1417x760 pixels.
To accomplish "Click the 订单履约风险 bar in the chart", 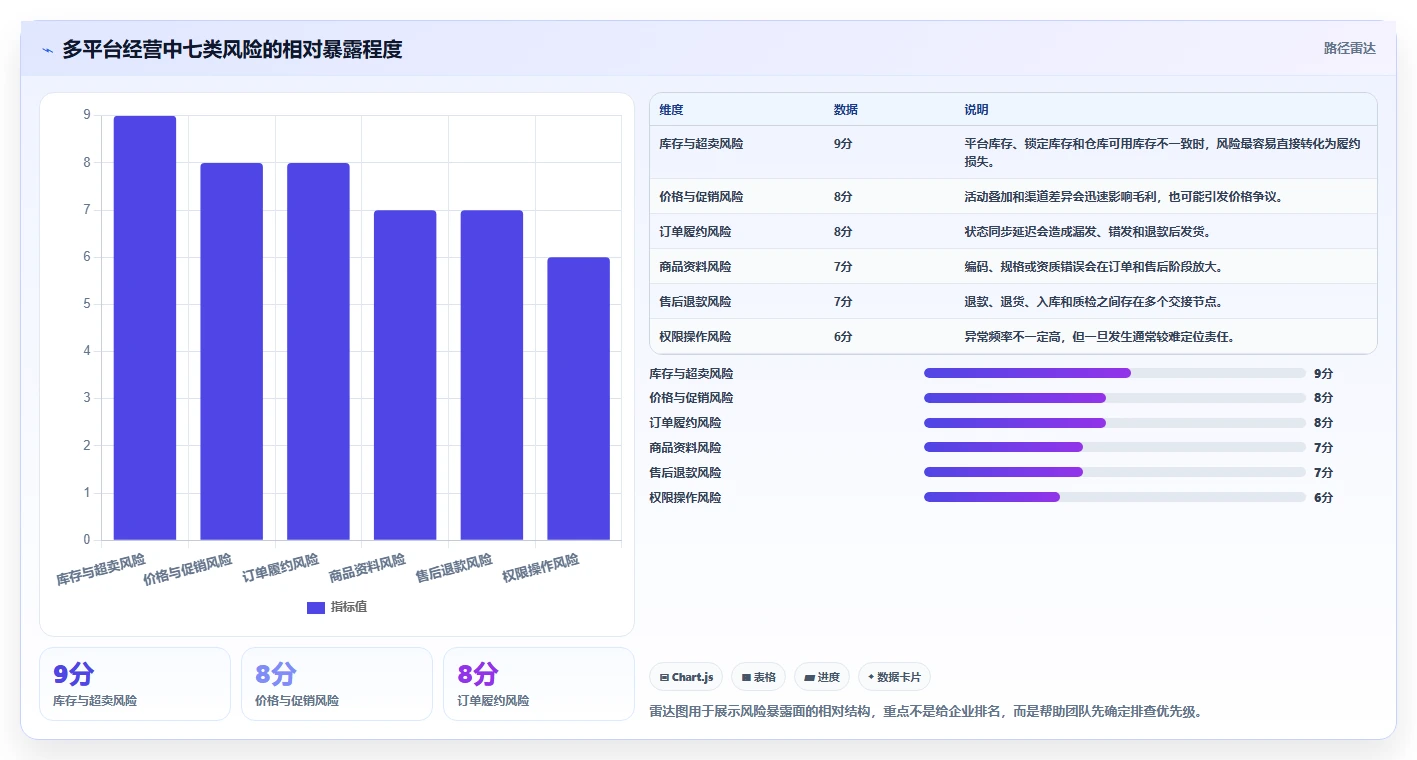I will [x=318, y=351].
